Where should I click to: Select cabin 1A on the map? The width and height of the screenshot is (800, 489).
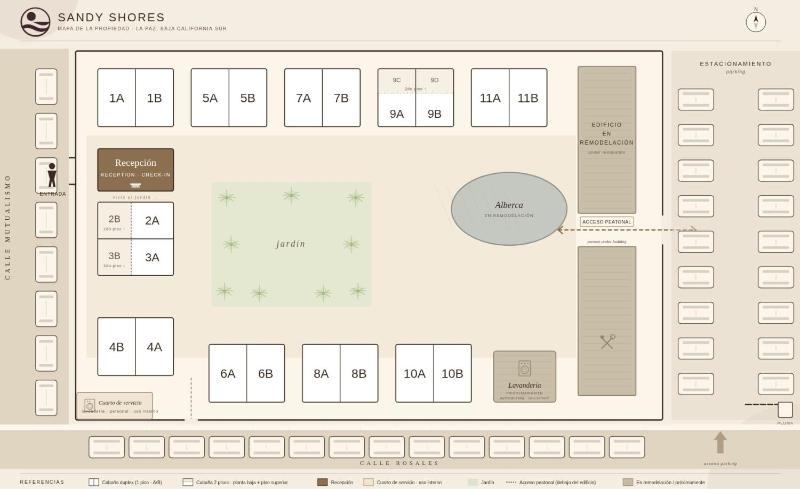(116, 97)
